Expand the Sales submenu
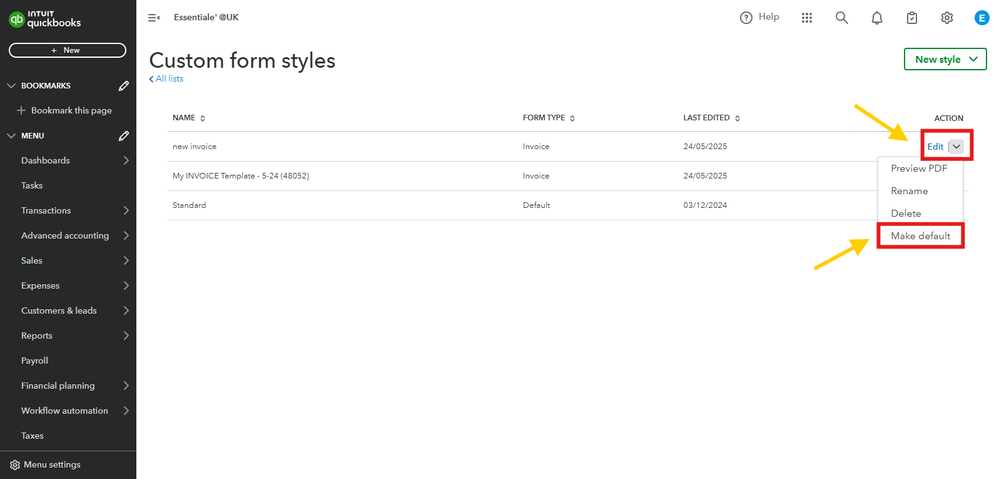Image resolution: width=999 pixels, height=479 pixels. coord(126,261)
